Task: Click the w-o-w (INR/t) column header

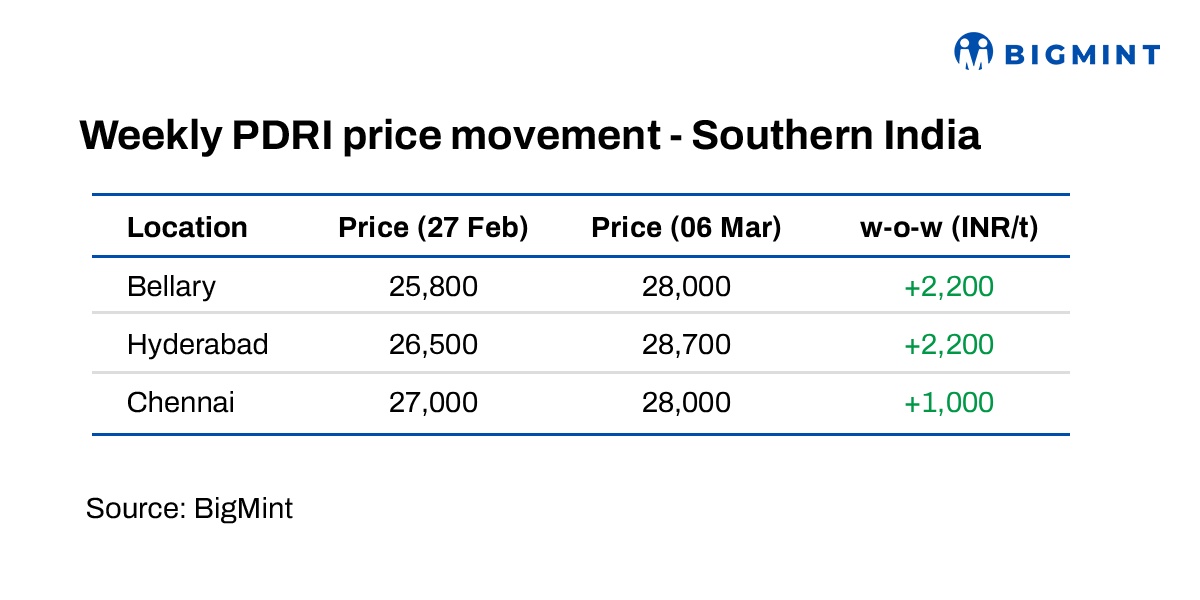Action: pos(949,228)
